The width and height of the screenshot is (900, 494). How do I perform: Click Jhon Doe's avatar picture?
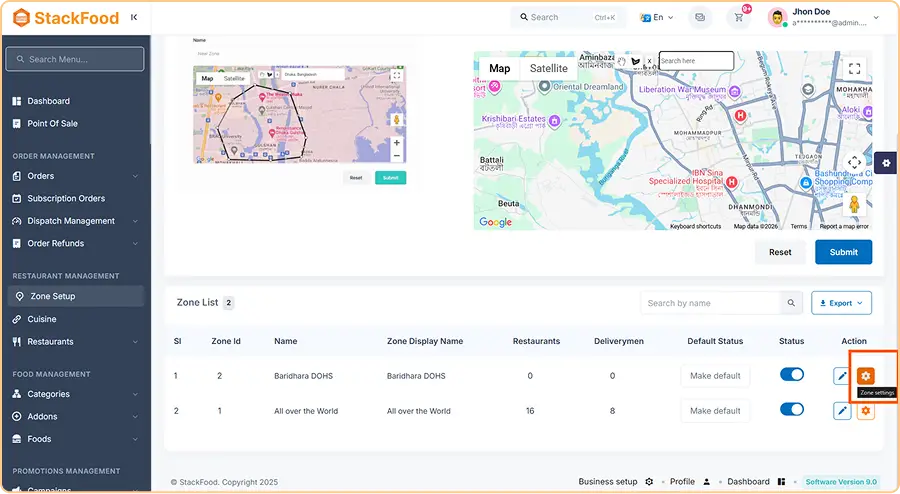click(x=777, y=17)
